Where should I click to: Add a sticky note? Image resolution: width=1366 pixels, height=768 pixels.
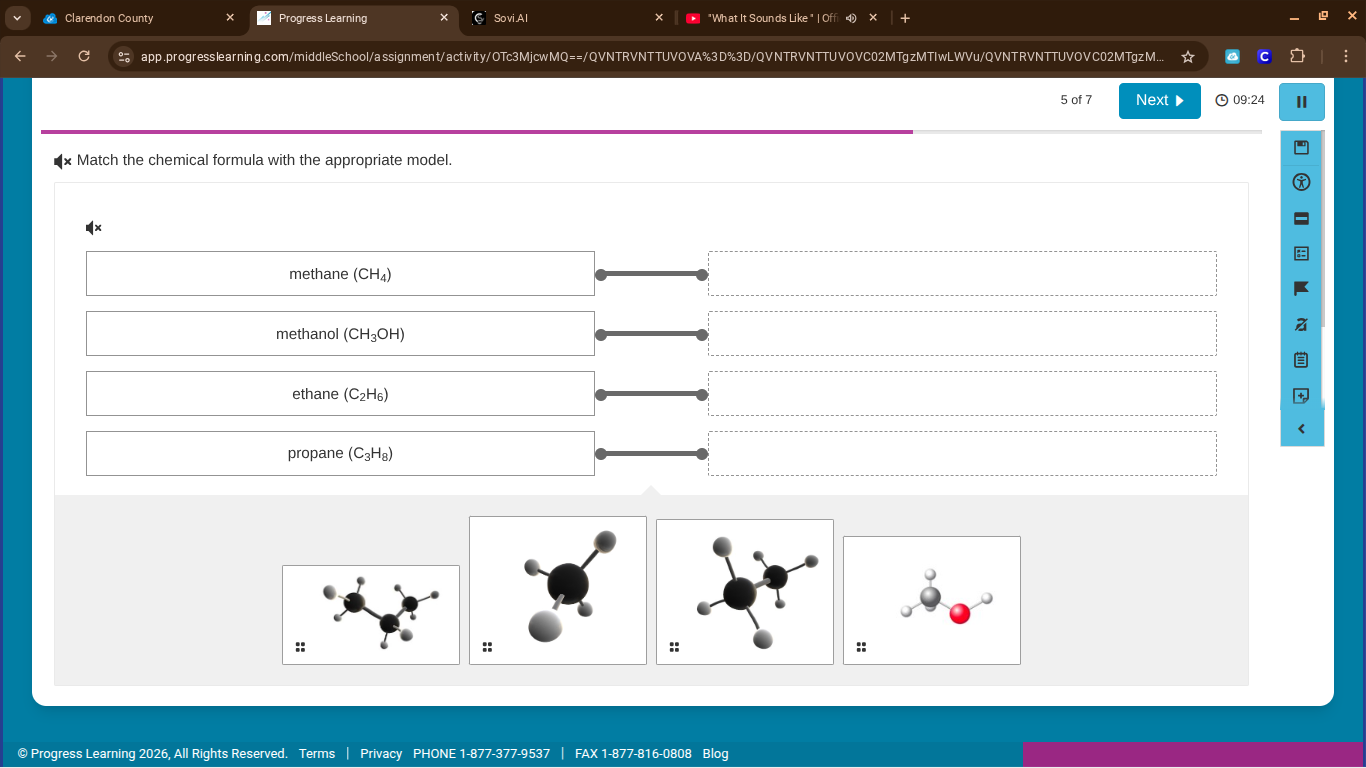[1301, 395]
